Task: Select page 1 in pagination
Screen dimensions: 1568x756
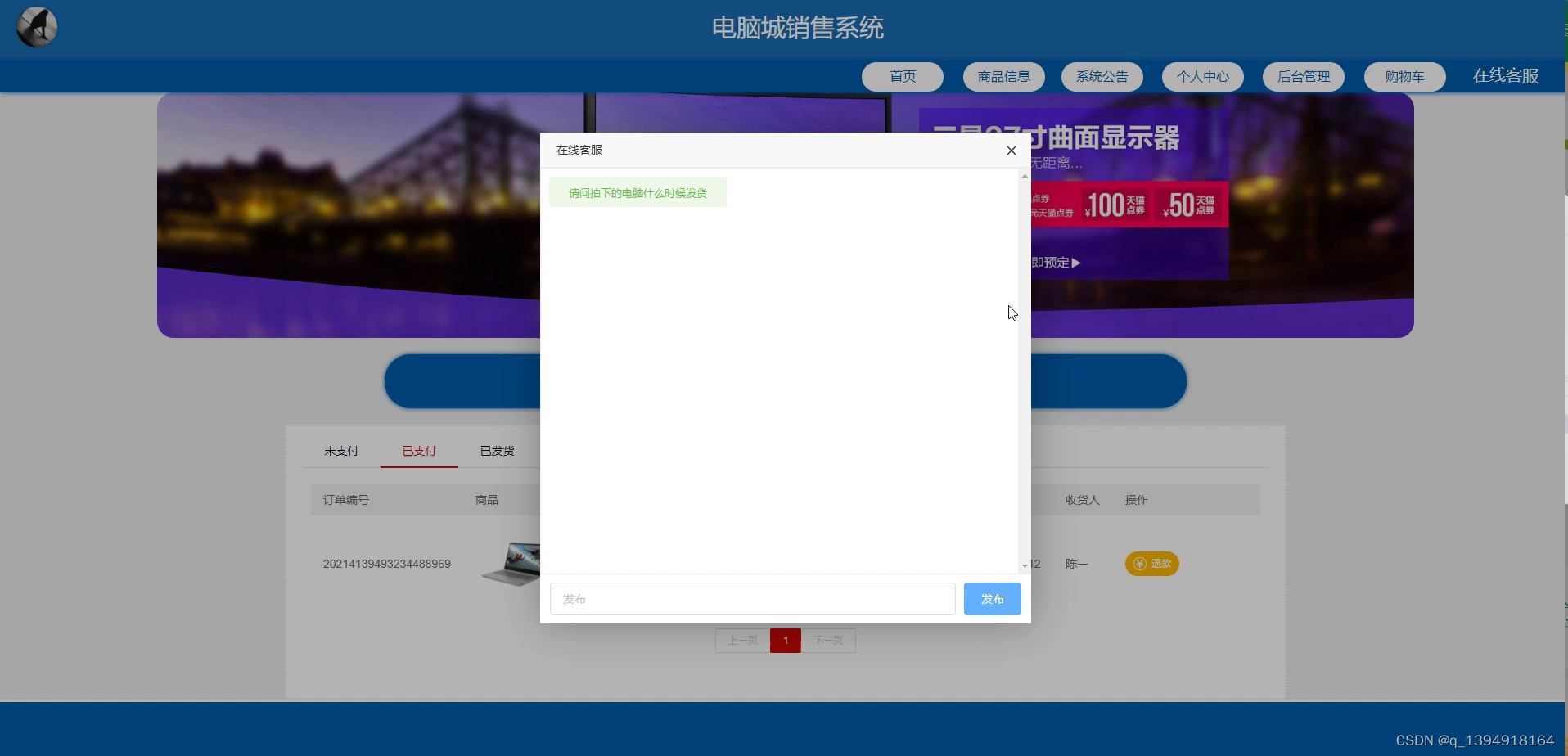Action: tap(786, 641)
